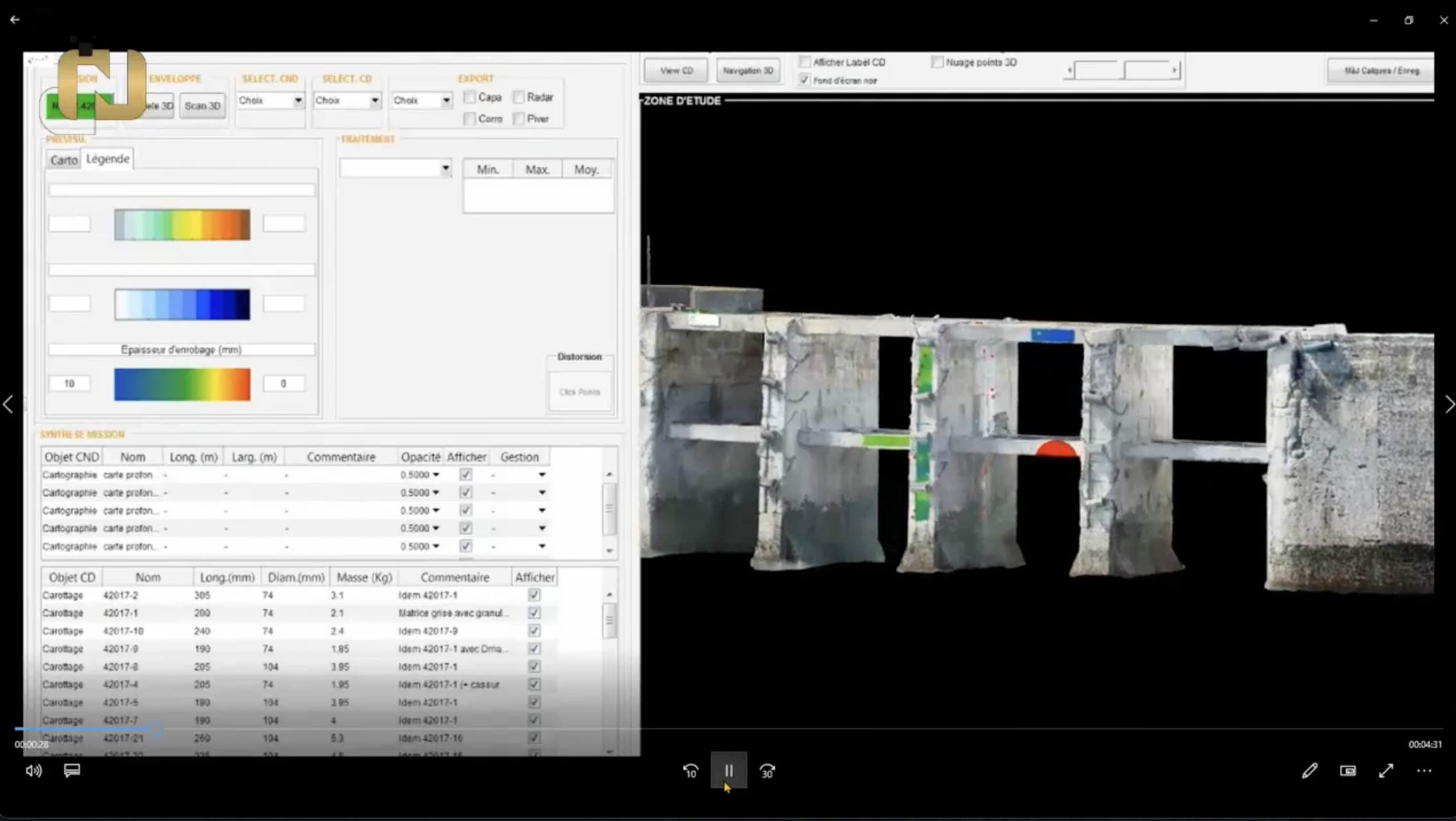This screenshot has height=821, width=1456.
Task: Expand the SELECT. CD Choix dropdown
Action: [x=374, y=101]
